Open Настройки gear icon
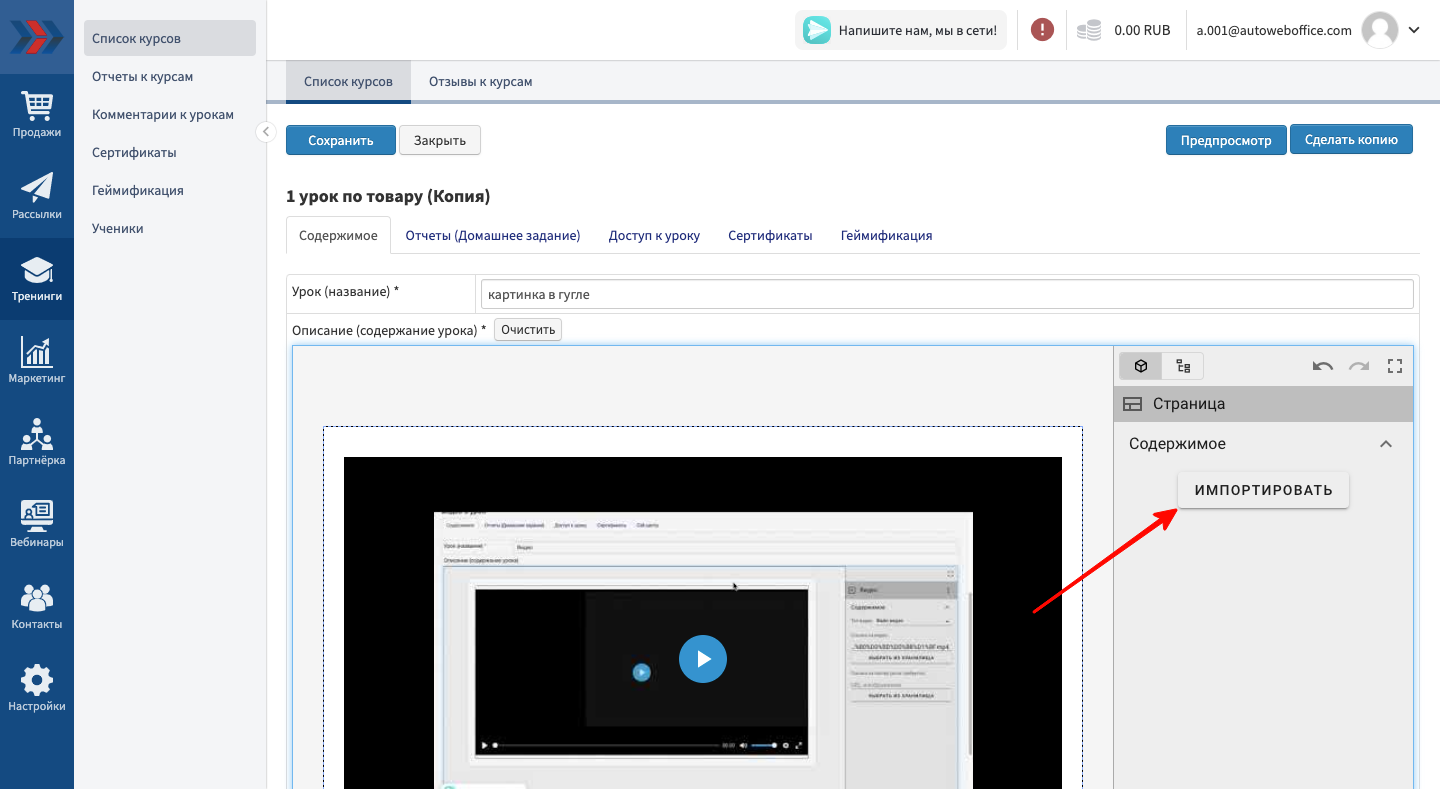Image resolution: width=1440 pixels, height=789 pixels. click(37, 688)
